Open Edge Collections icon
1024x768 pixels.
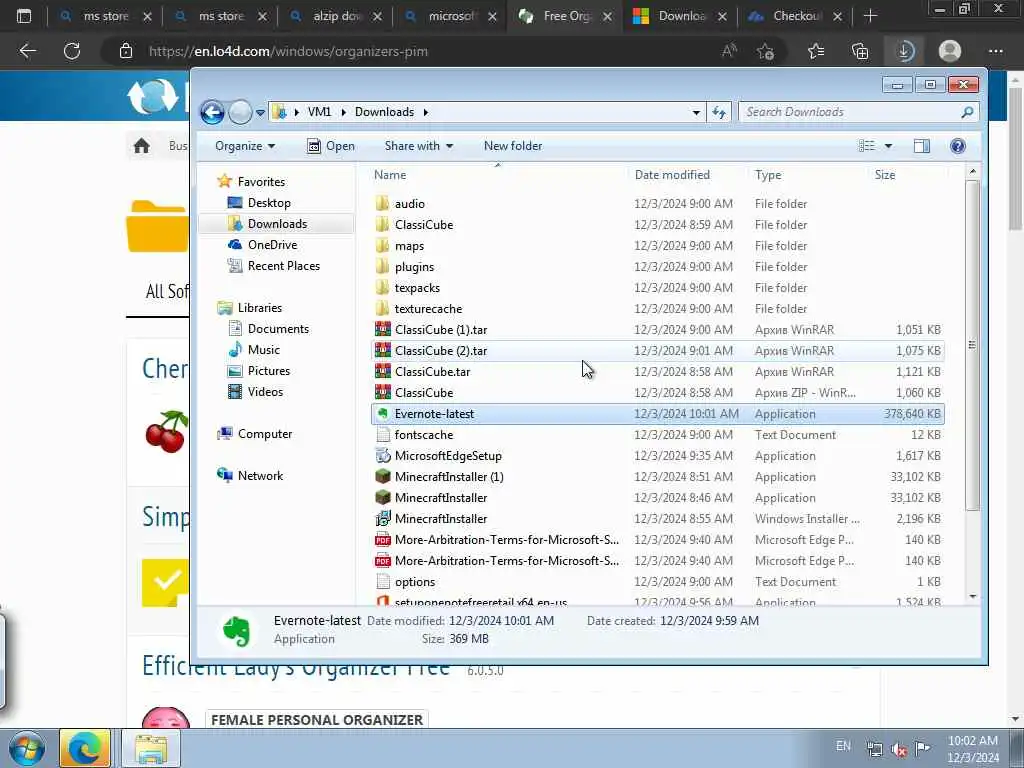point(860,51)
